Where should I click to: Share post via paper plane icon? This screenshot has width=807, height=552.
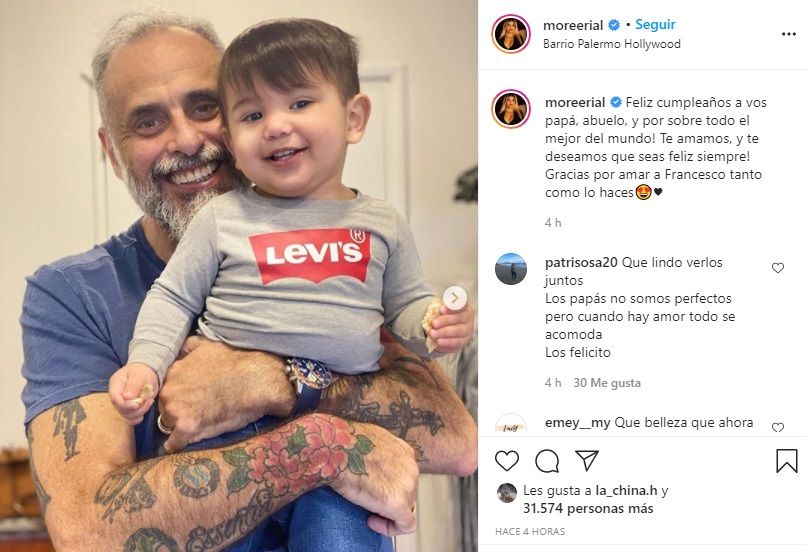(586, 460)
